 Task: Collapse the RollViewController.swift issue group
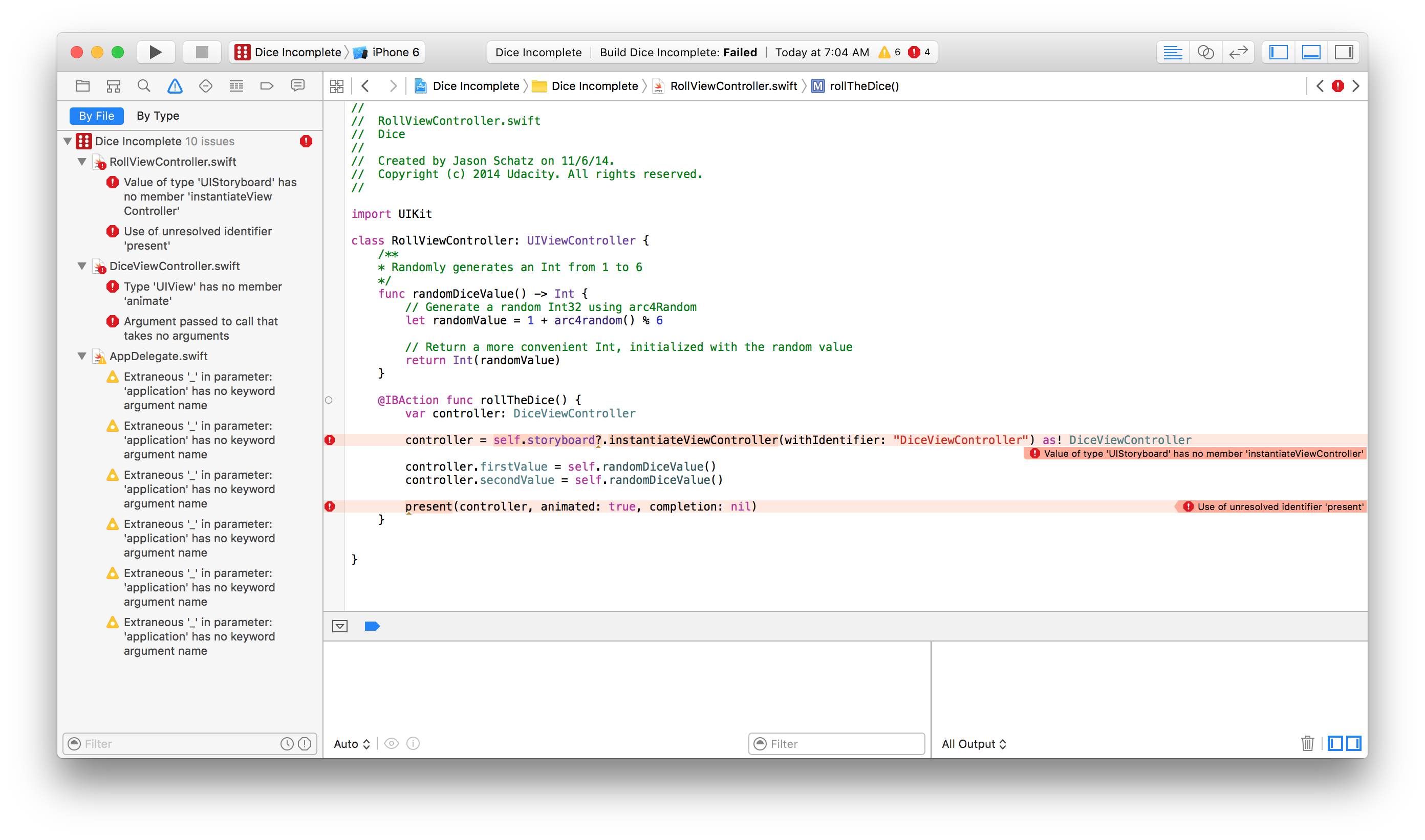(x=82, y=162)
